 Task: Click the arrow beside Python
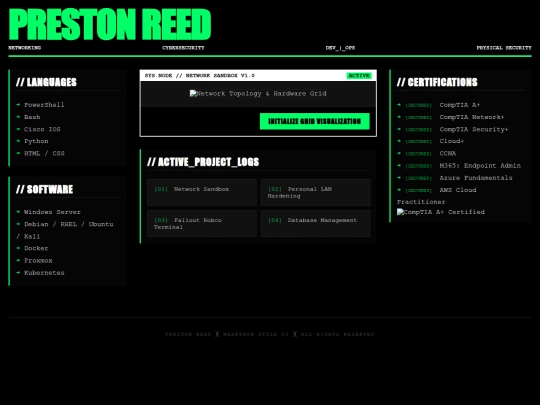(x=18, y=141)
